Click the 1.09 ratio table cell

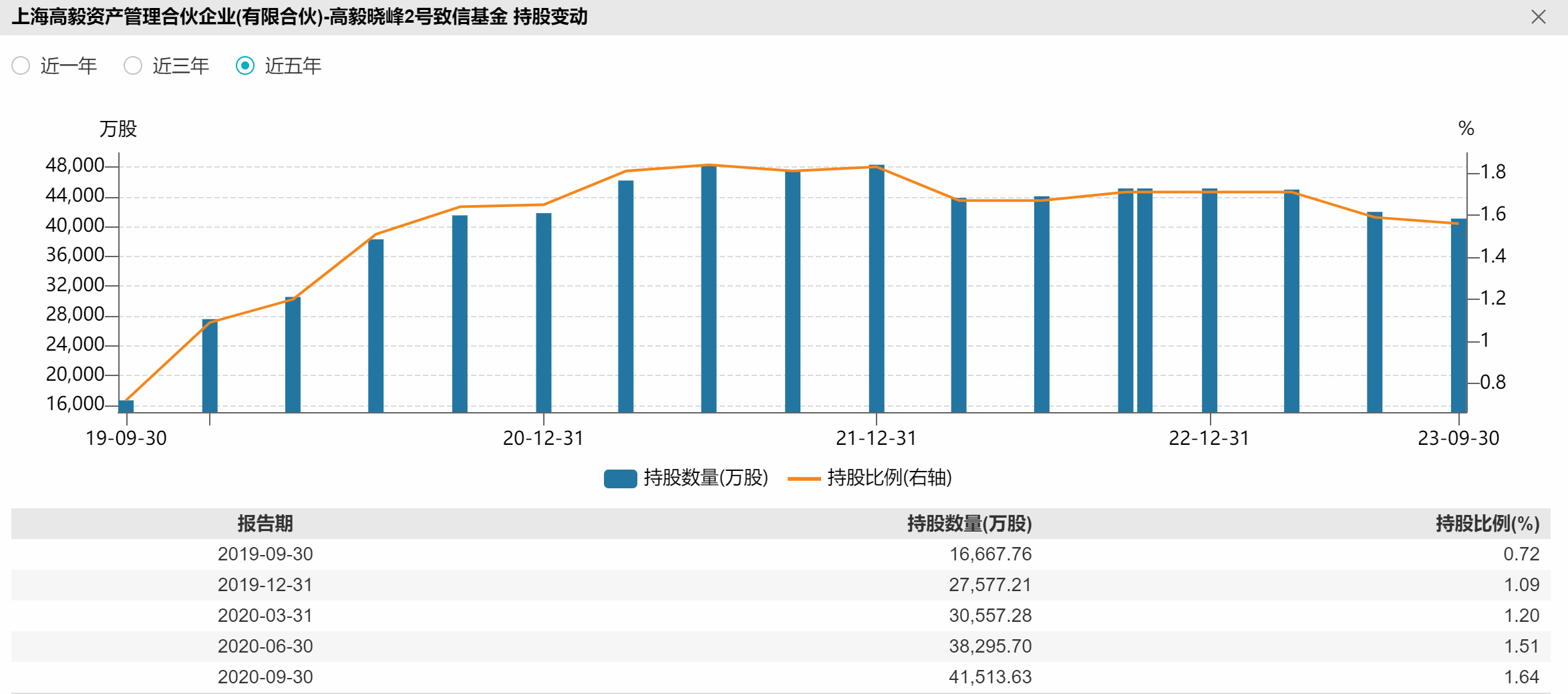point(1522,585)
